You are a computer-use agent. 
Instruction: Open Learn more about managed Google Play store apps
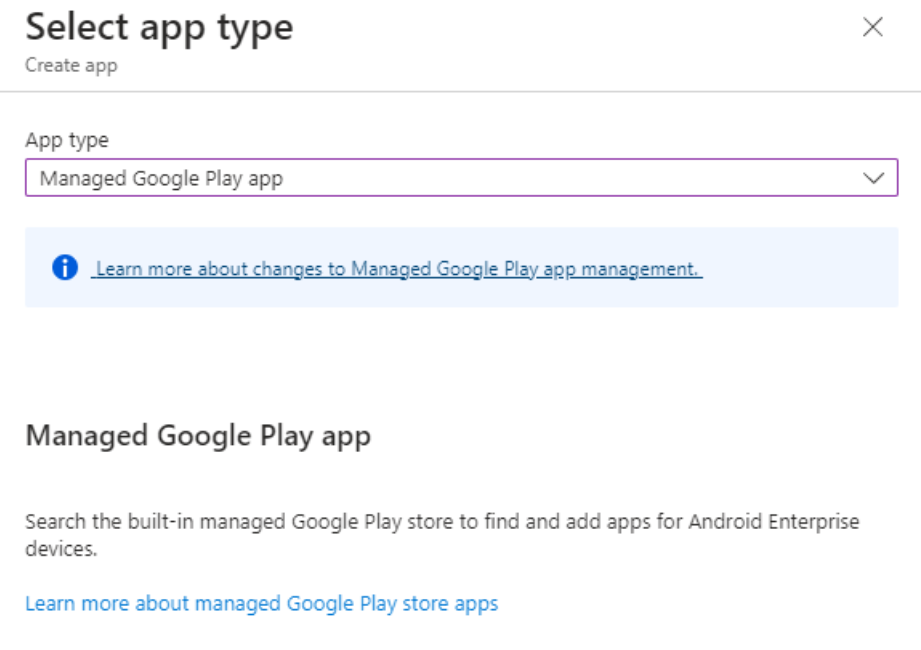(261, 604)
